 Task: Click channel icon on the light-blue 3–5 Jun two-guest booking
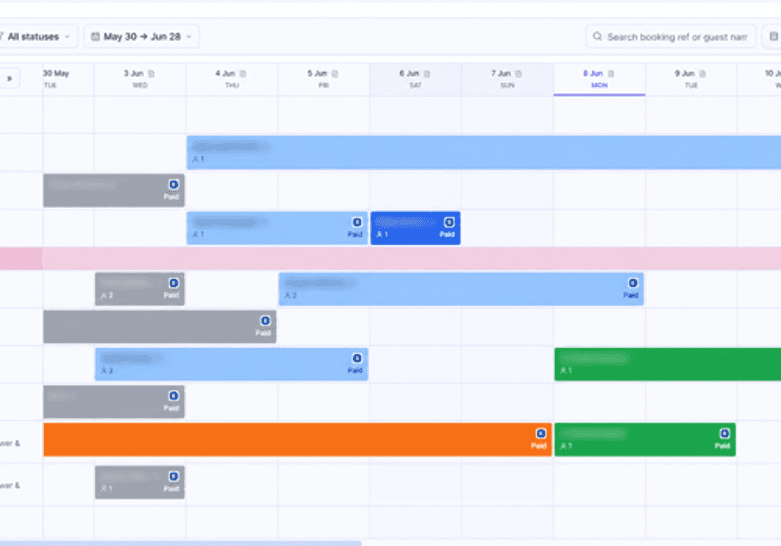pyautogui.click(x=357, y=358)
